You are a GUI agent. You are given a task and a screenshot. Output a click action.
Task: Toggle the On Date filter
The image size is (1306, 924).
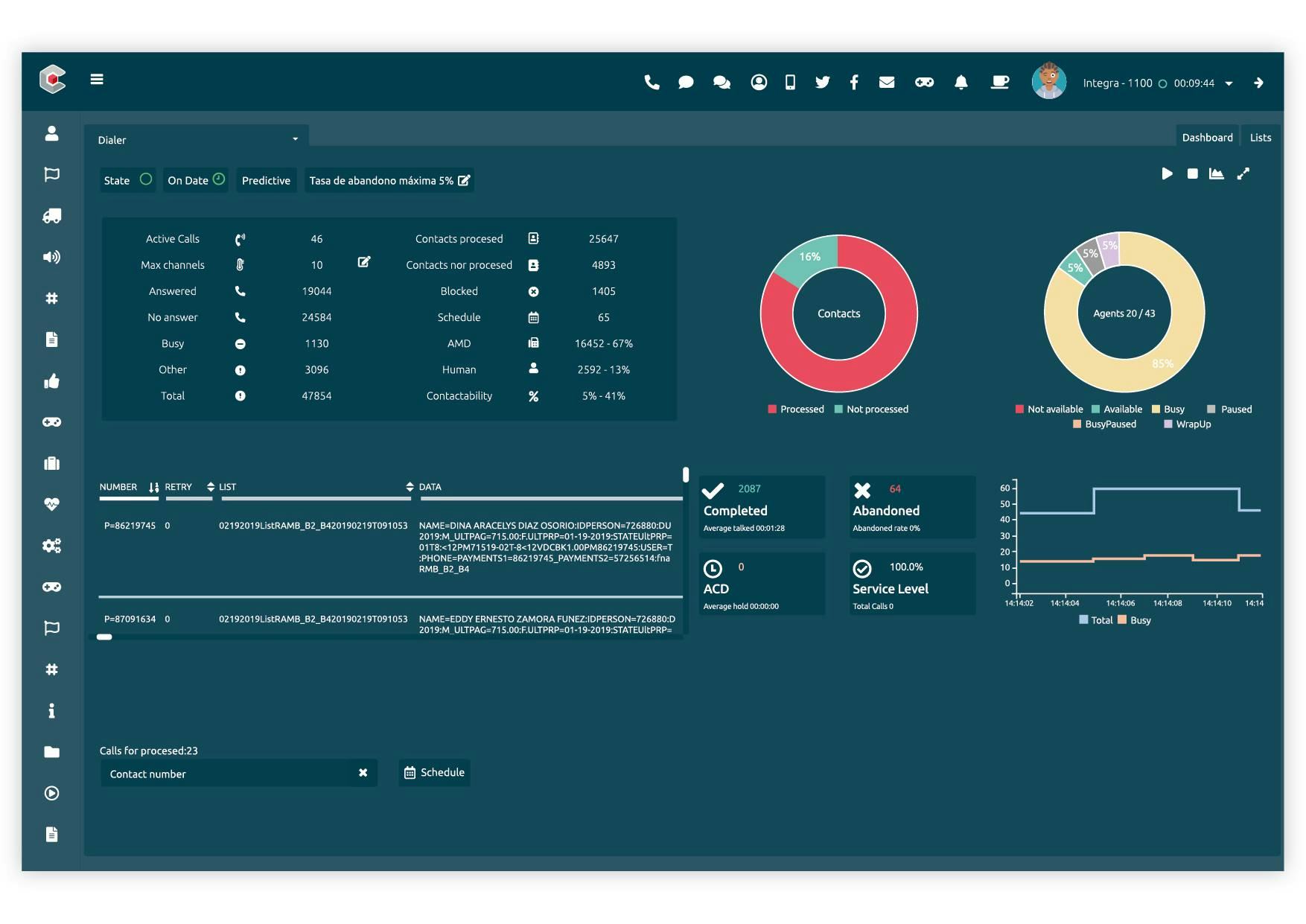coord(194,180)
